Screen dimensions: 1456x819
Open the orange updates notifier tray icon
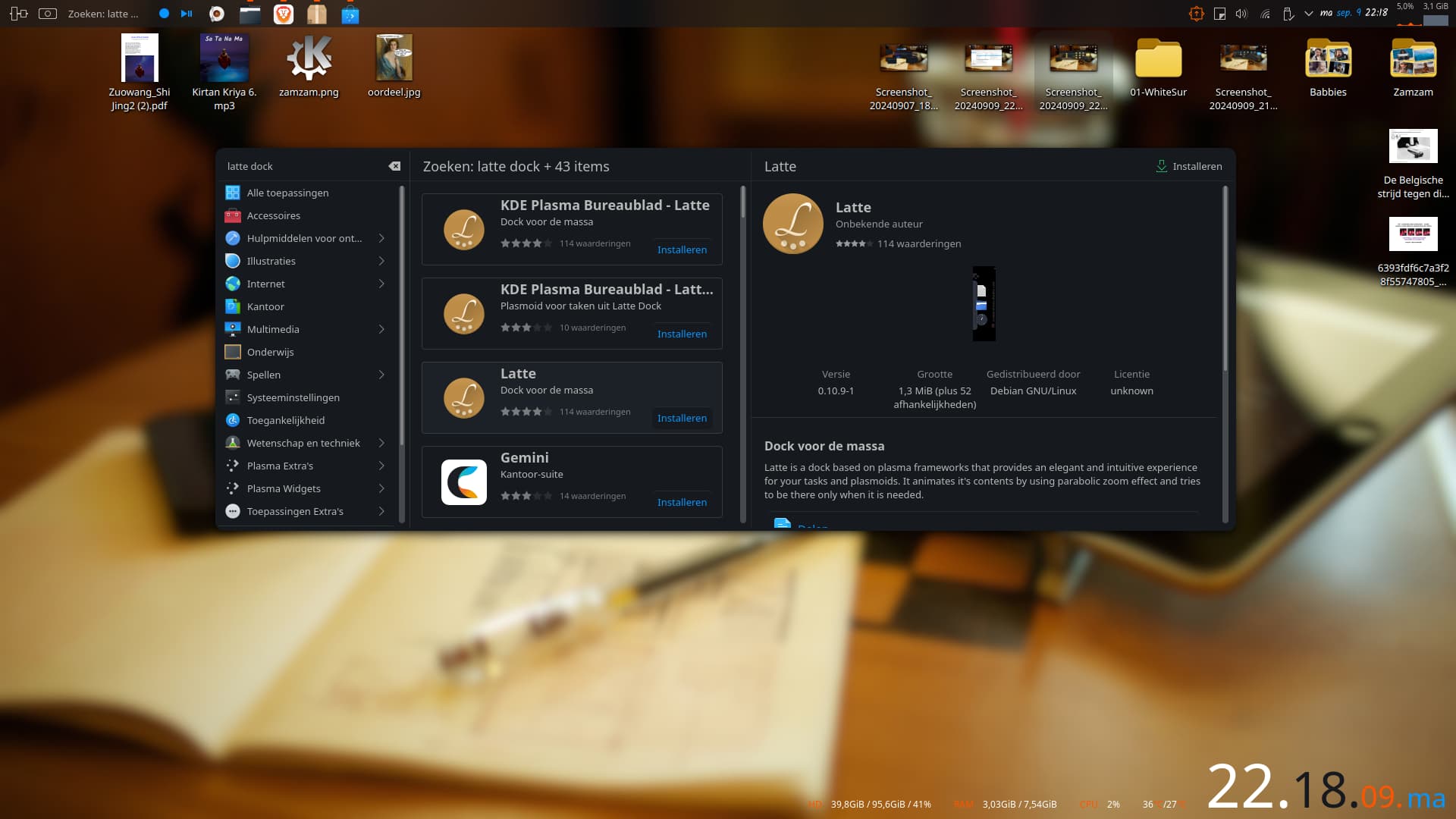pyautogui.click(x=1196, y=14)
